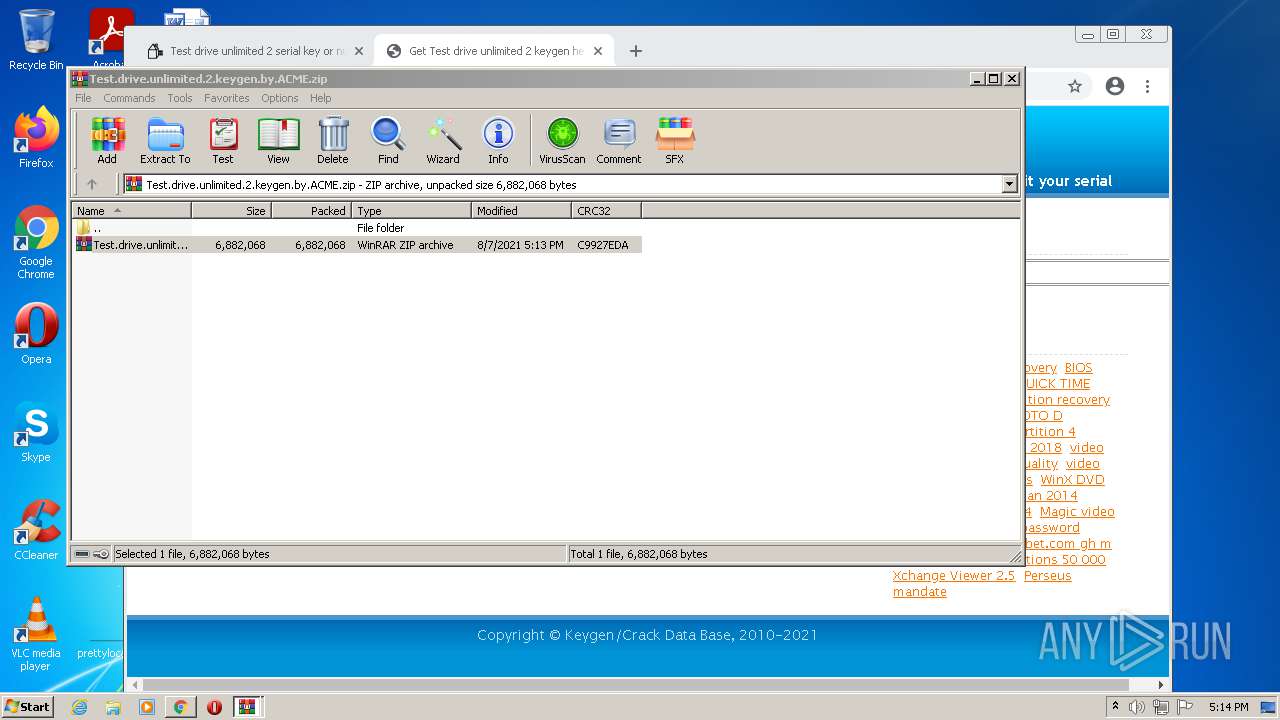1280x720 pixels.
Task: Switch to Get Test drive unlimited 2 keygen tab
Action: click(x=496, y=51)
